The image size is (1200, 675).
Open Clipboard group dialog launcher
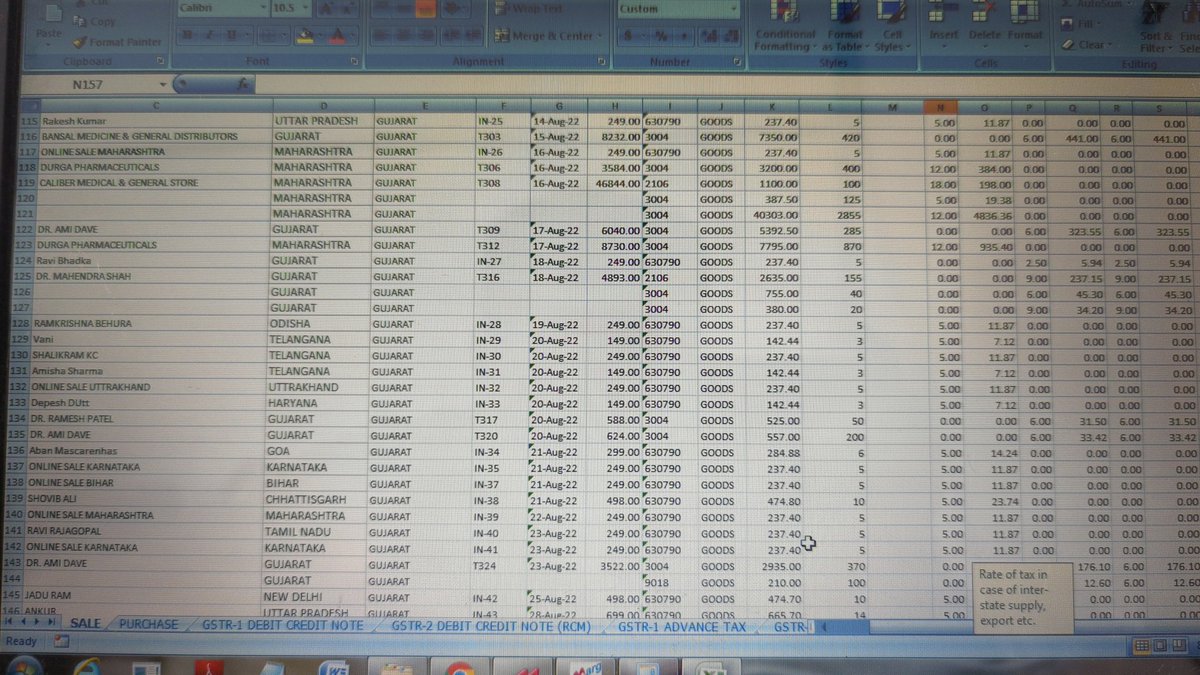[161, 61]
